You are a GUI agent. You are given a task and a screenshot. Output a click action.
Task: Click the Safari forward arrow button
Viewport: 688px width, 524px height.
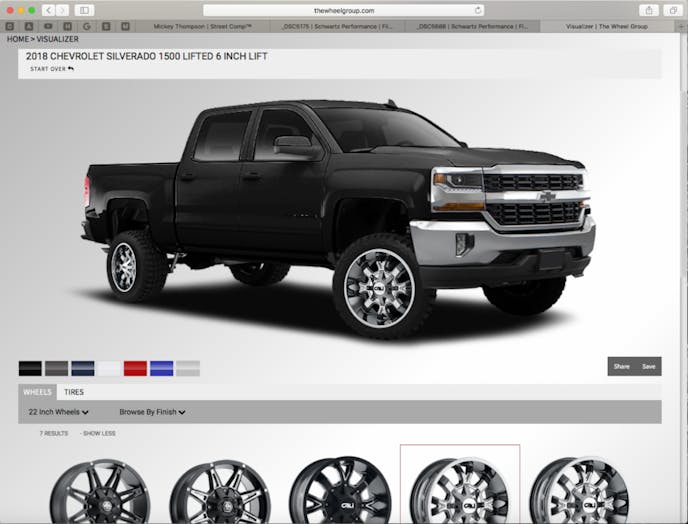pos(62,10)
